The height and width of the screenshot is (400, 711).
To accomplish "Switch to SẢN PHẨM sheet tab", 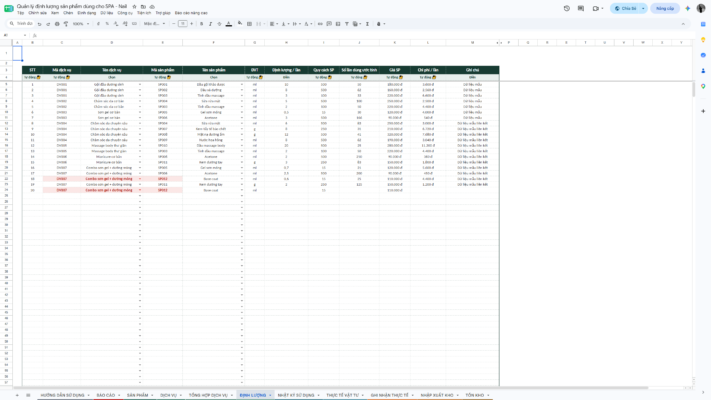I will pyautogui.click(x=137, y=395).
